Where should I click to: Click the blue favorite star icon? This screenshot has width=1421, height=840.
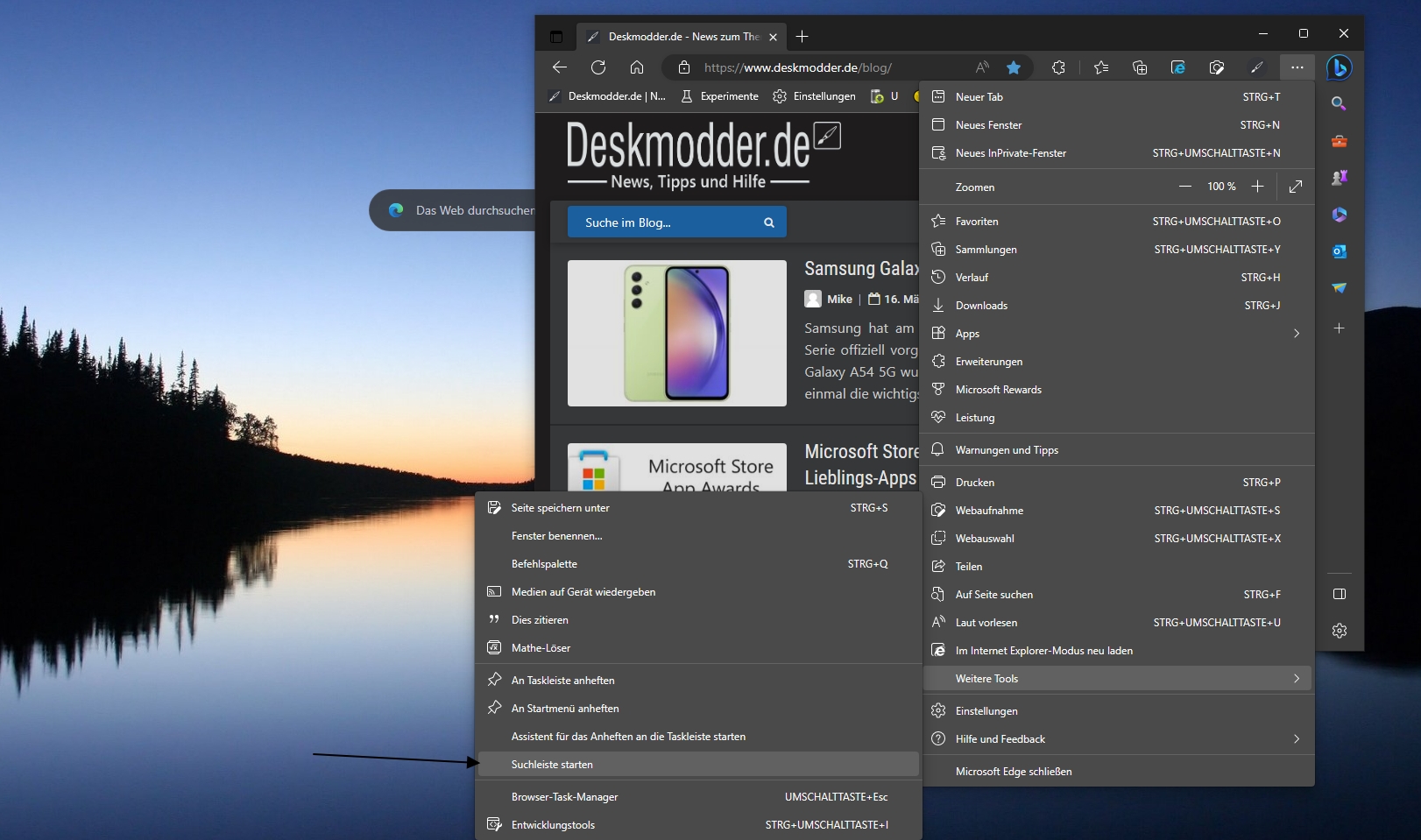point(1014,67)
